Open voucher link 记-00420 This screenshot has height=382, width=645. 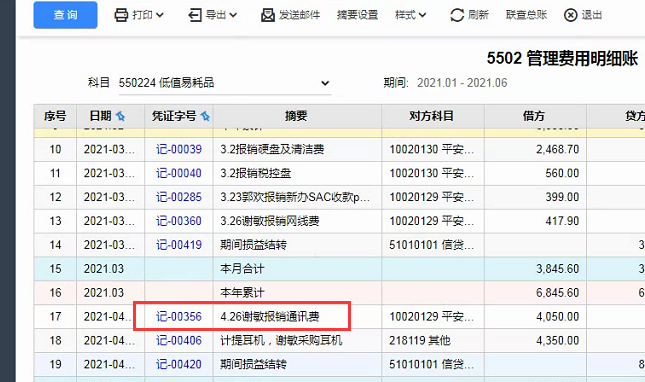(x=179, y=364)
